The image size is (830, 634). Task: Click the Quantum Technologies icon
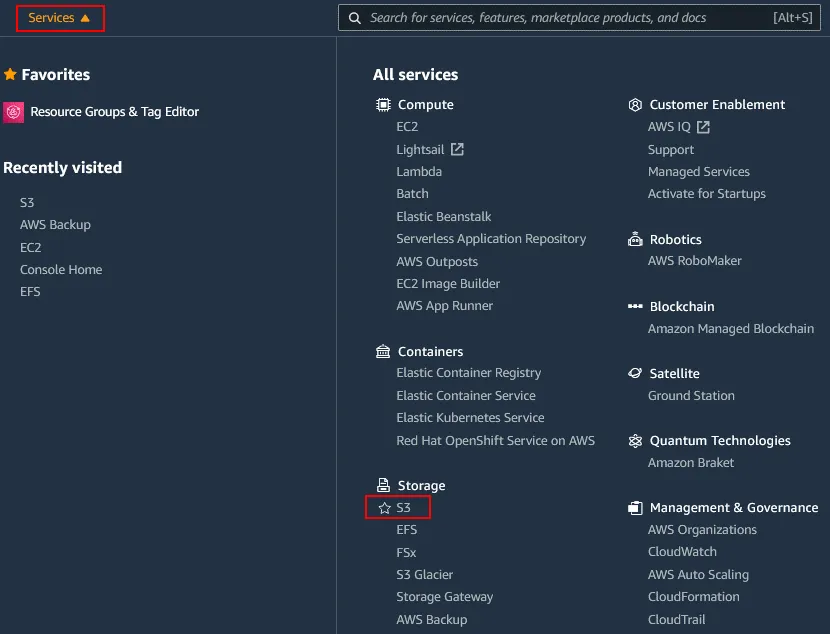tap(635, 440)
